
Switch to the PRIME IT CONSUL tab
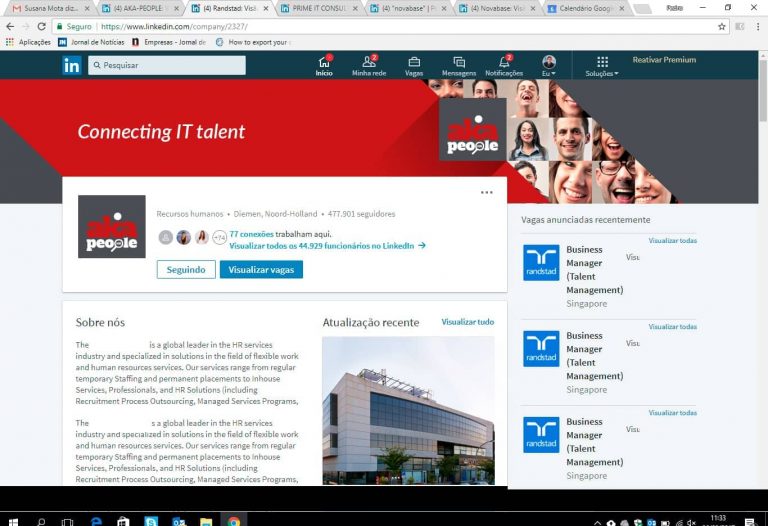pos(319,8)
